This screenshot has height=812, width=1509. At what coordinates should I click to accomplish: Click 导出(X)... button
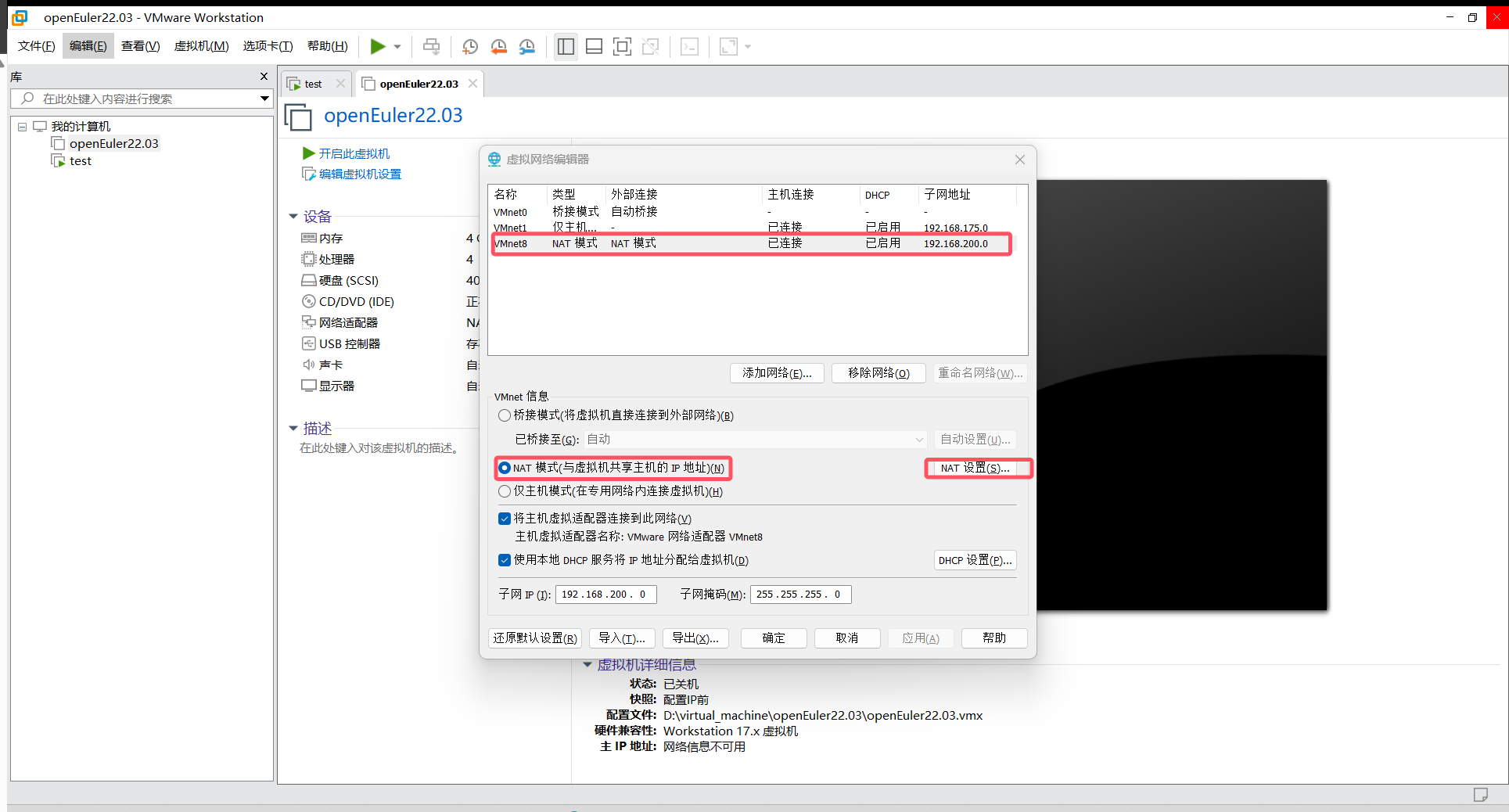[695, 638]
